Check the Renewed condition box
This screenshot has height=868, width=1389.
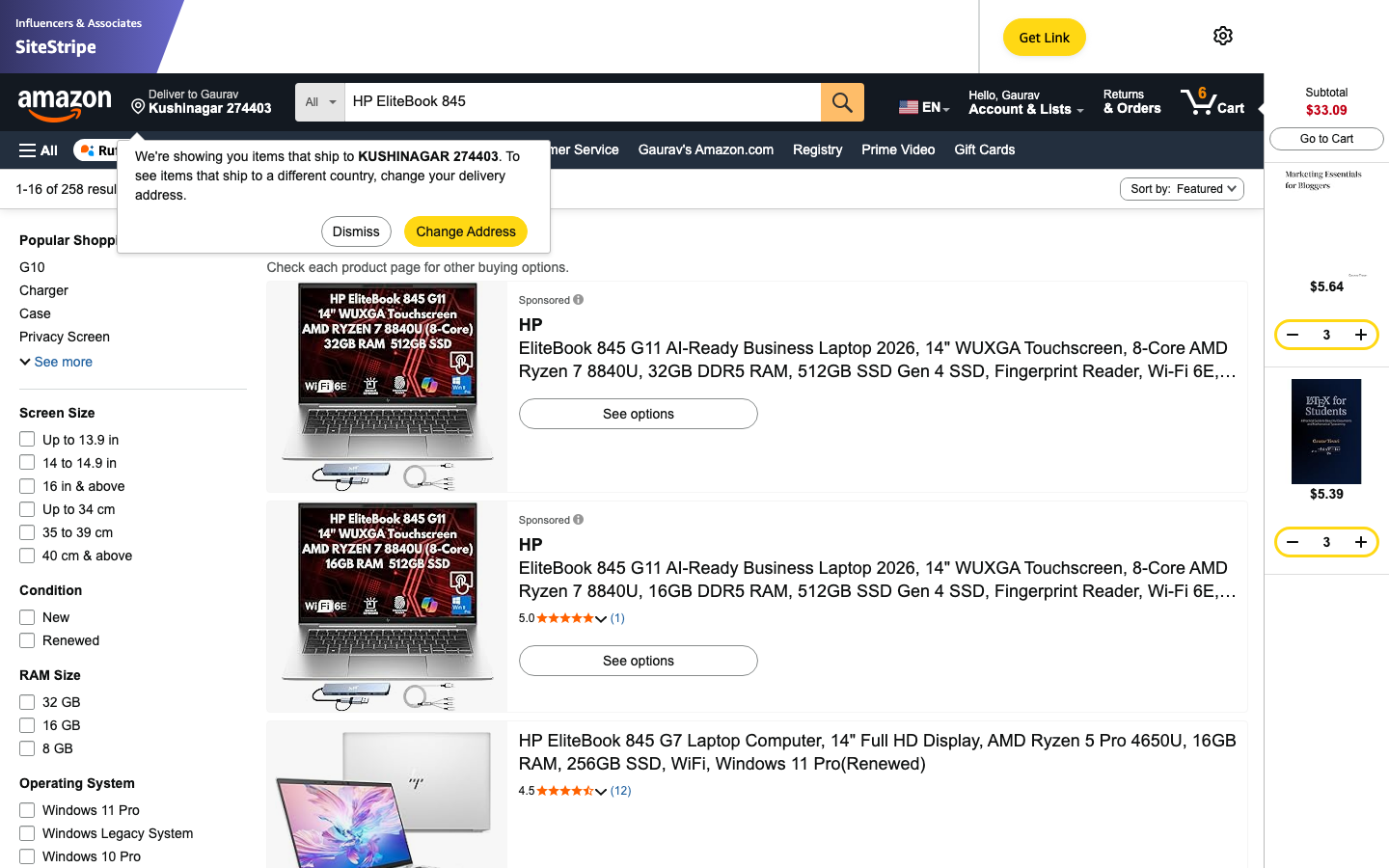coord(27,640)
